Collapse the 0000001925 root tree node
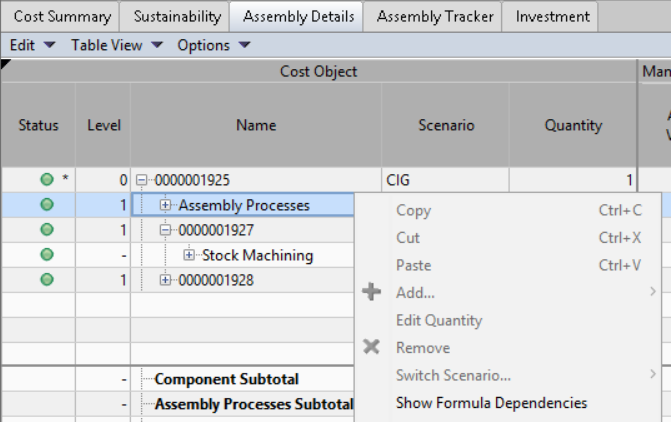This screenshot has width=671, height=422. (141, 181)
